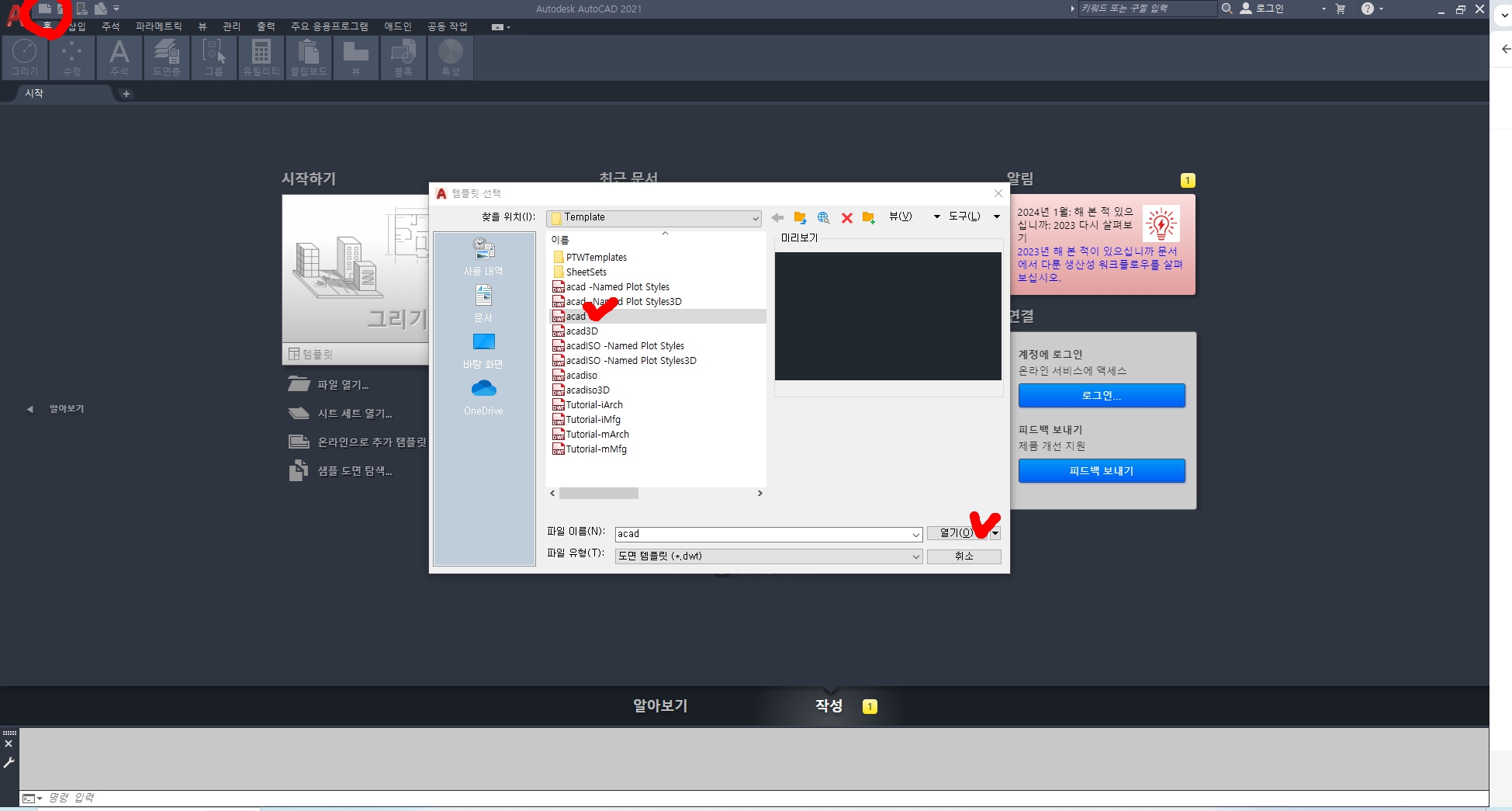Click the 취소 cancel button

click(964, 556)
